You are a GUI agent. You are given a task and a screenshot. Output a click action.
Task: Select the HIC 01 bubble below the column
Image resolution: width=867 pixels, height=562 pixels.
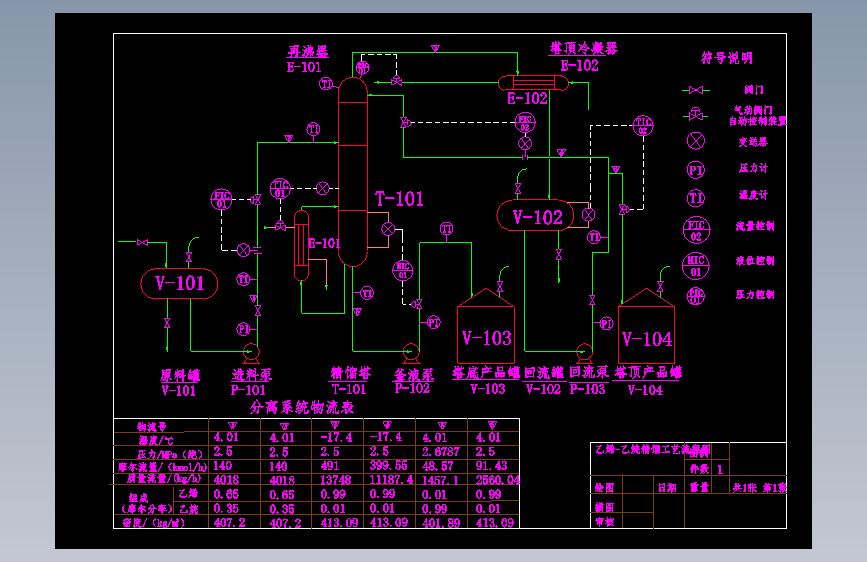pyautogui.click(x=403, y=270)
